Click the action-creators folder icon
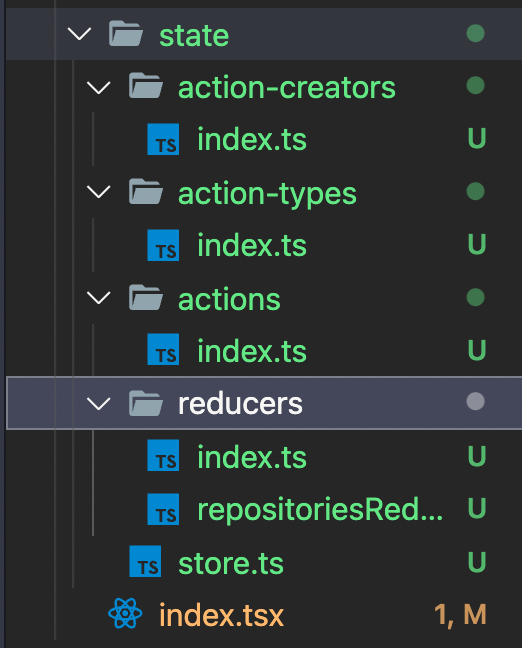The height and width of the screenshot is (648, 522). pyautogui.click(x=145, y=86)
